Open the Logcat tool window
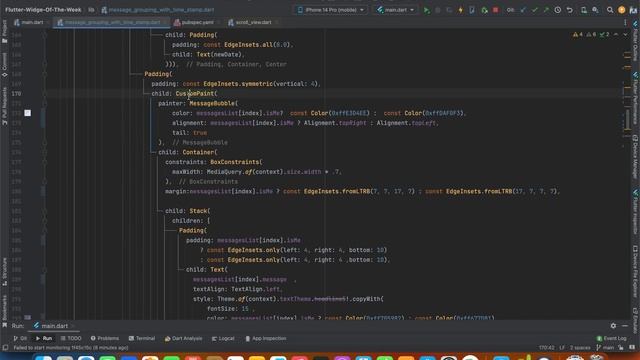This screenshot has height=360, width=640. [223, 338]
